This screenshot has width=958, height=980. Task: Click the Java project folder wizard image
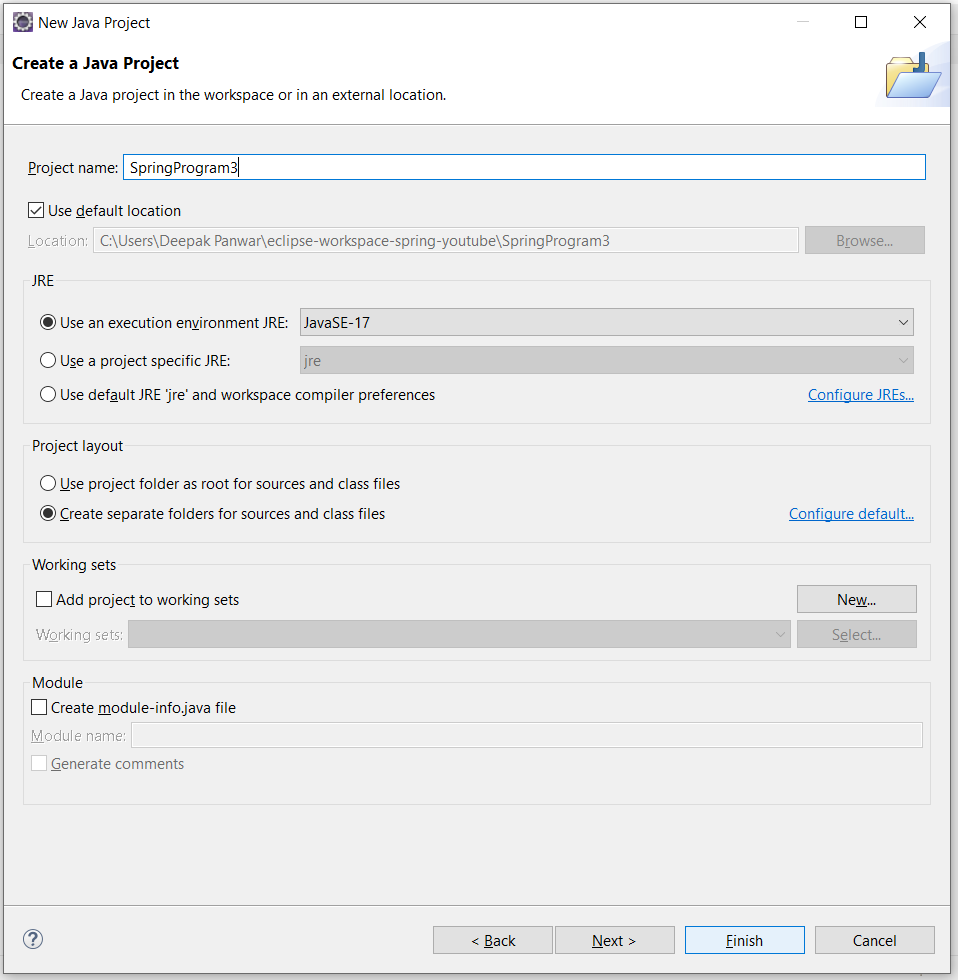click(x=912, y=76)
